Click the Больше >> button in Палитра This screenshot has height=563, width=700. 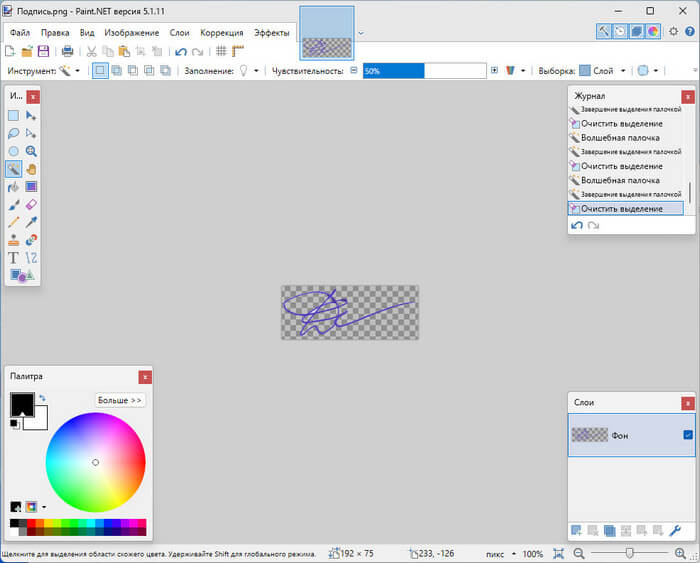120,400
